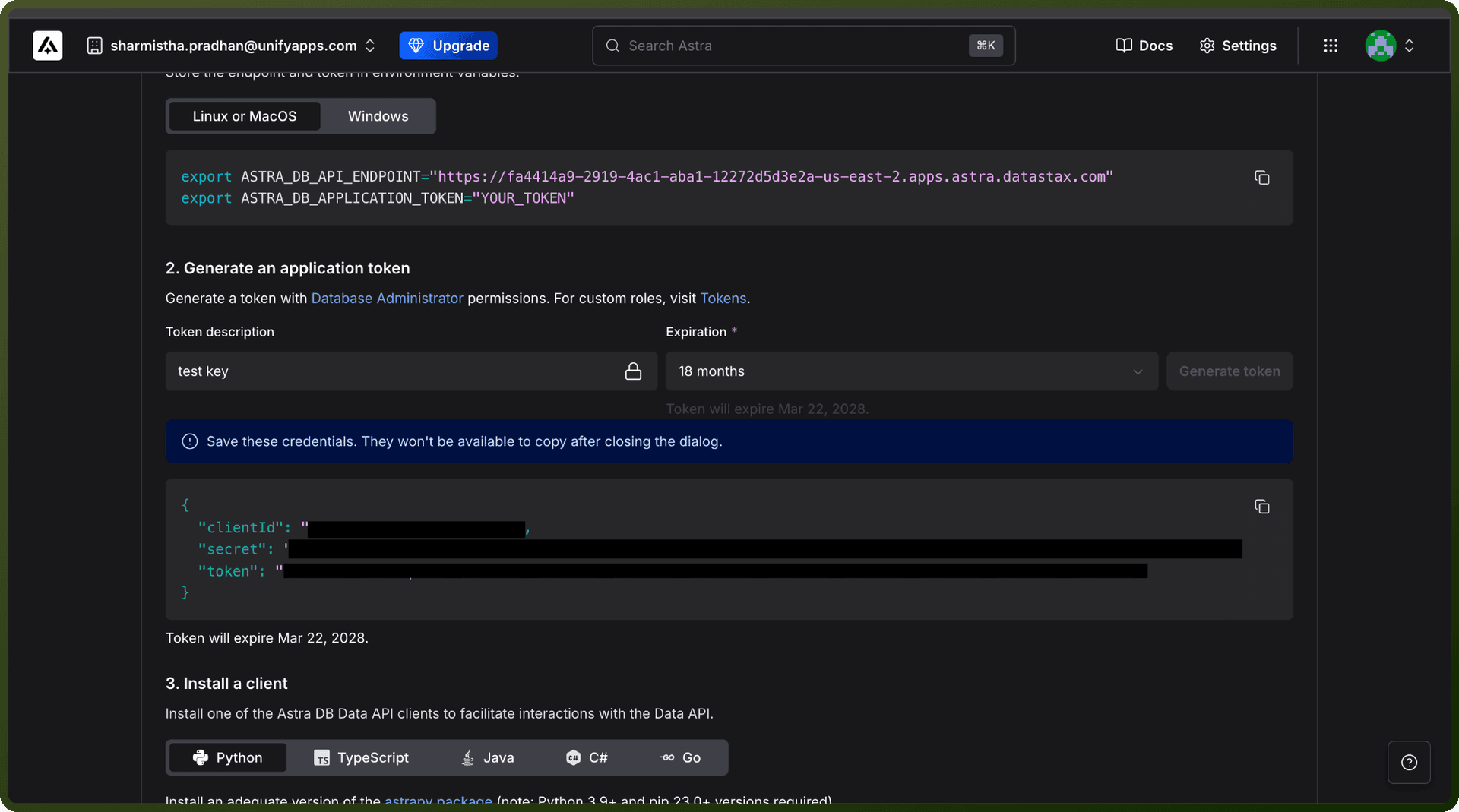Click the "secret" key text
The image size is (1459, 812).
click(x=232, y=549)
